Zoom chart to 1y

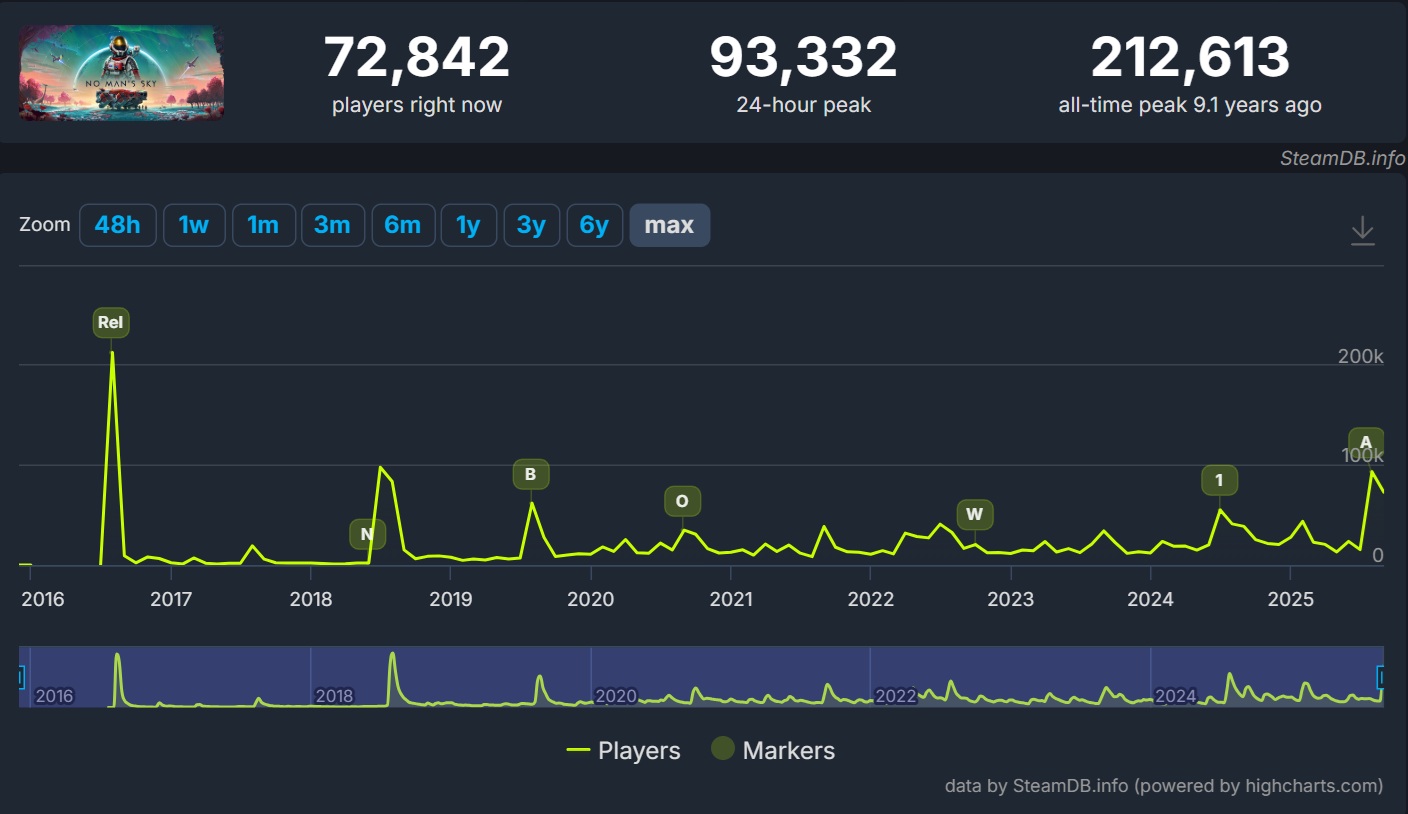coord(468,225)
